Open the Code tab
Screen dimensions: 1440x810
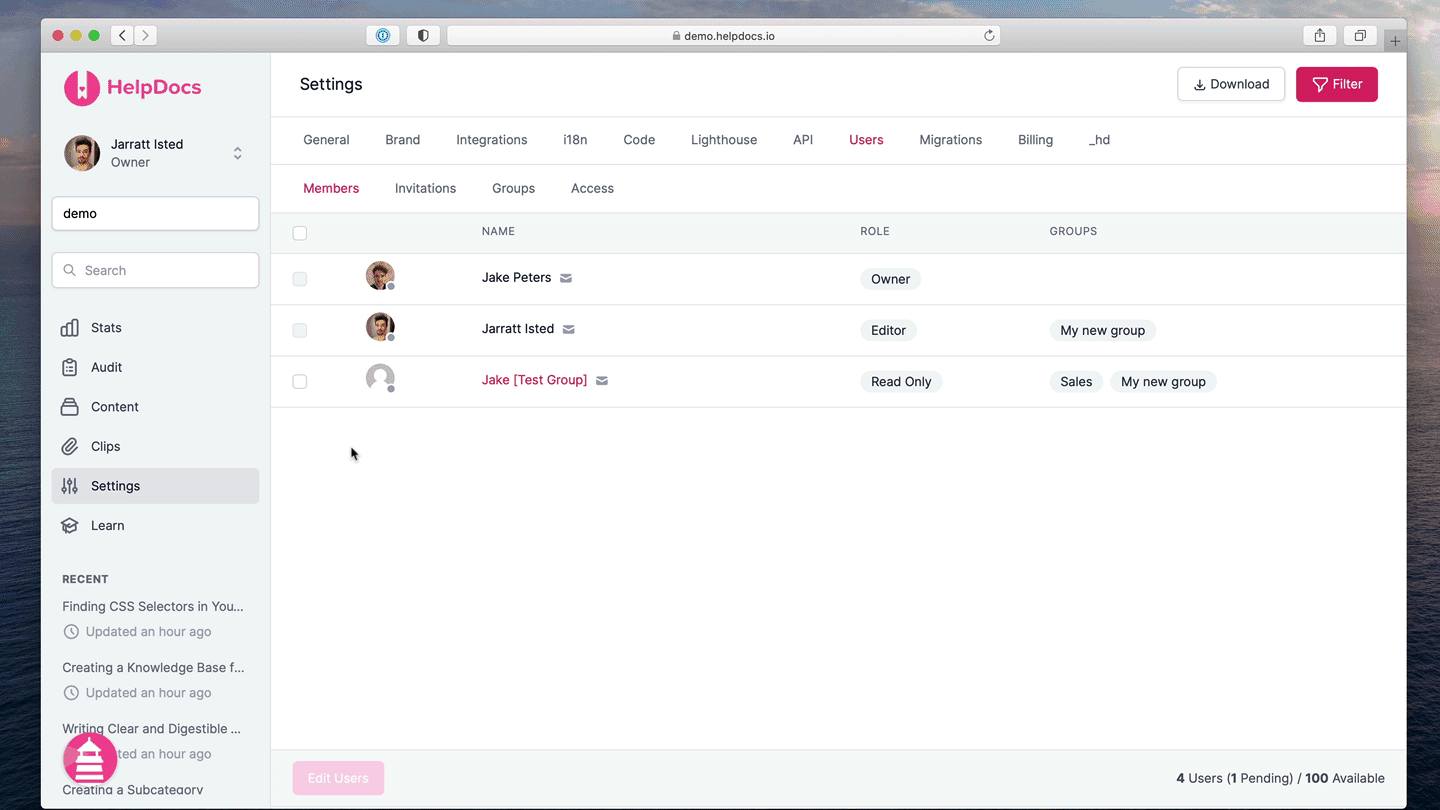click(639, 140)
